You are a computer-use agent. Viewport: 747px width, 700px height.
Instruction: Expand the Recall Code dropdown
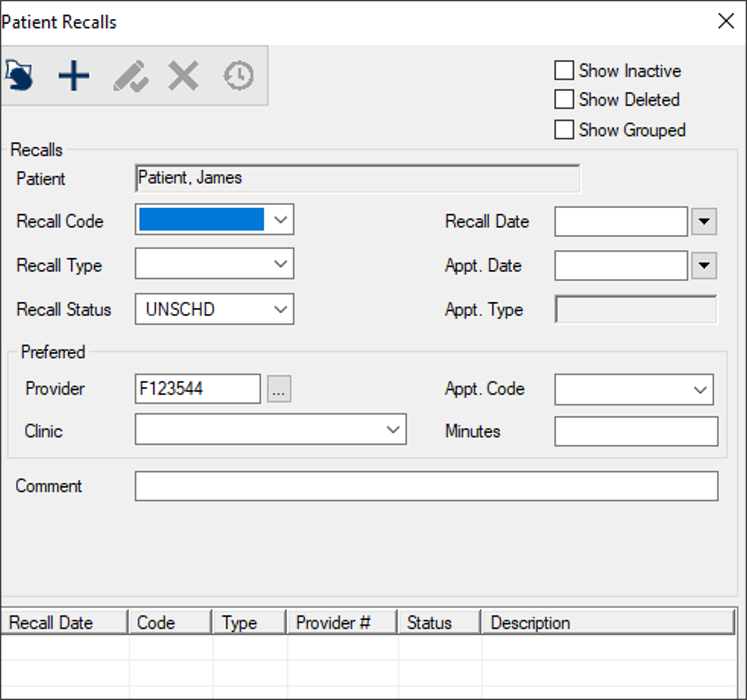tap(280, 220)
